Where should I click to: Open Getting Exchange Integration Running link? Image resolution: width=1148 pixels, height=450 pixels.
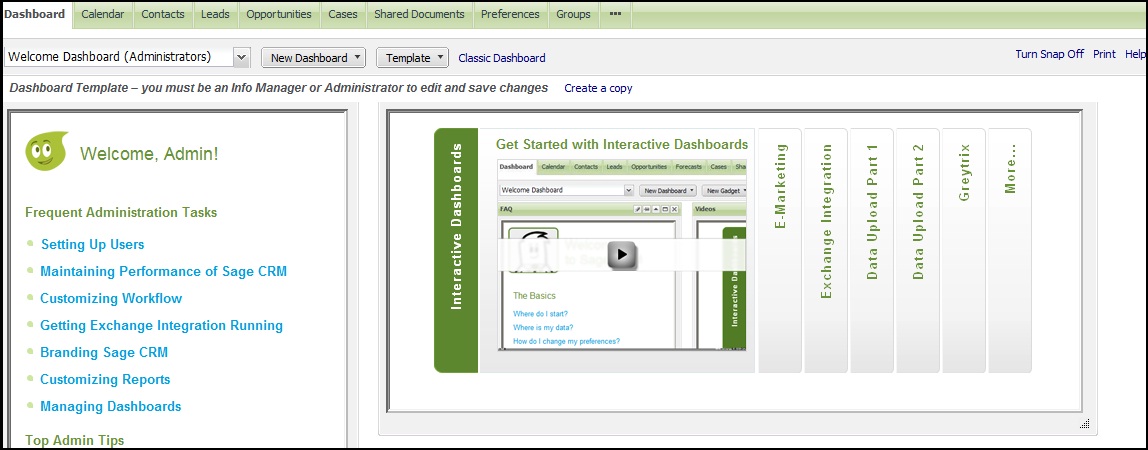(x=161, y=326)
